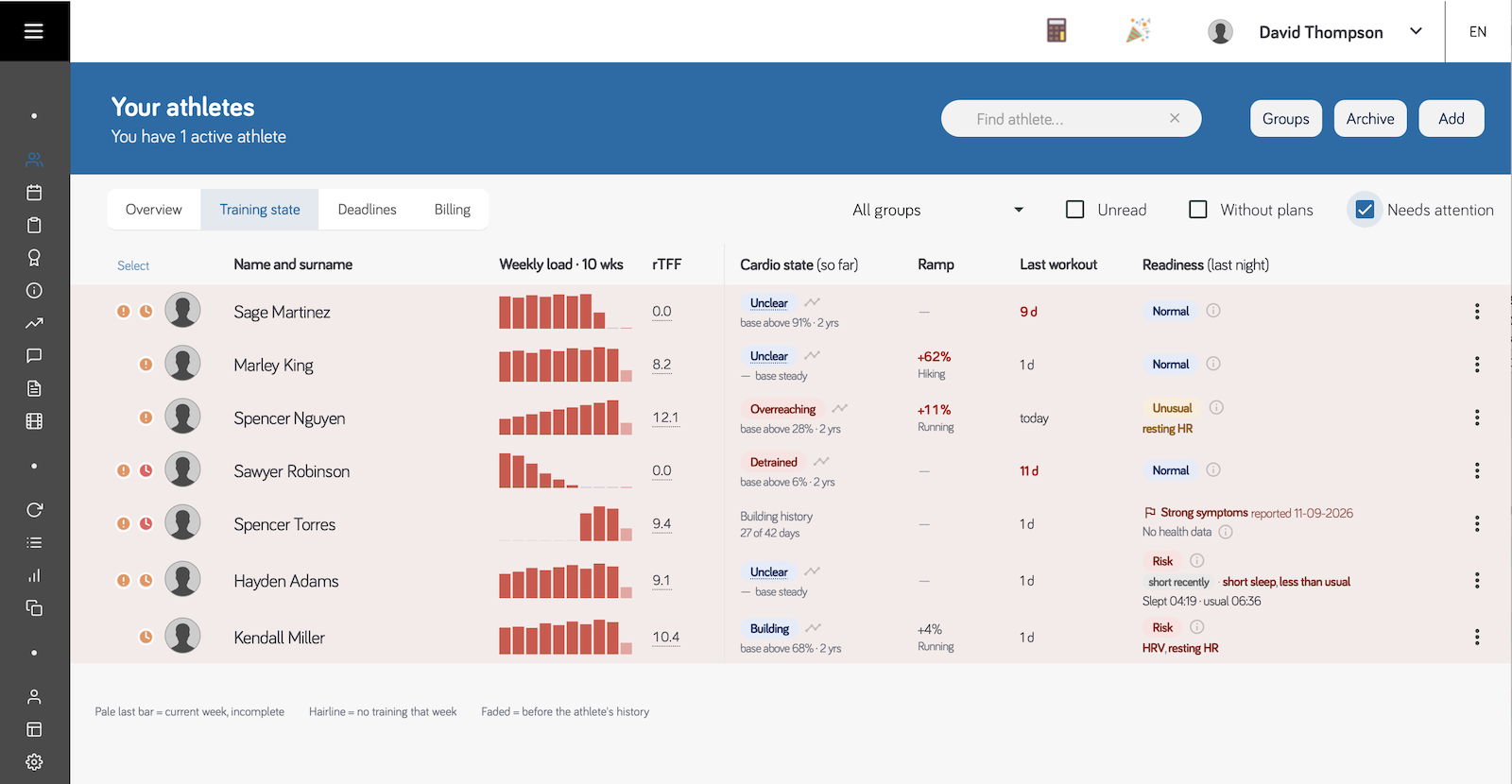The image size is (1512, 784).
Task: Click the Building cardio state badge
Action: tap(770, 628)
